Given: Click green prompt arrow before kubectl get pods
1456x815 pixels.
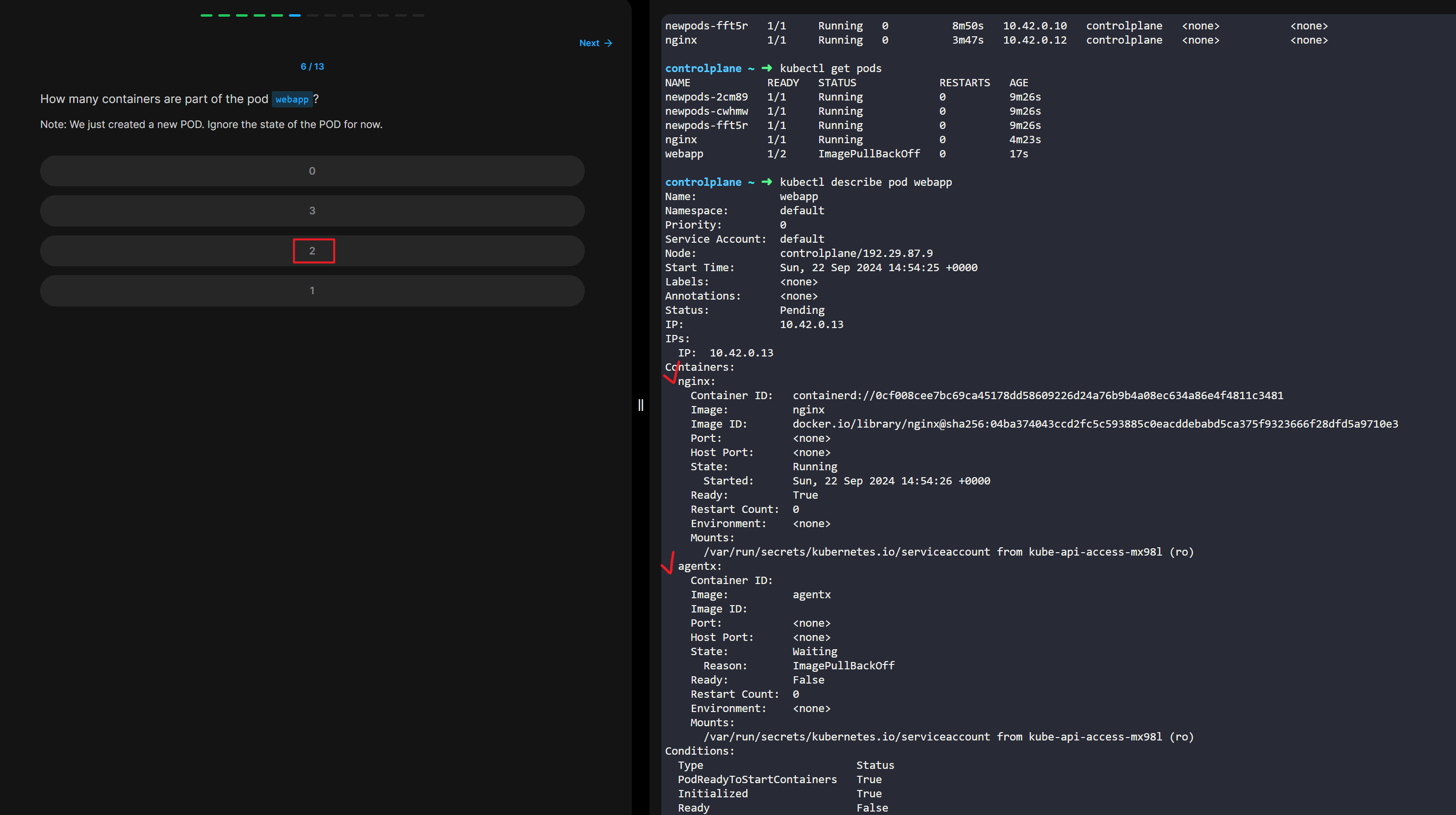Looking at the screenshot, I should click(766, 68).
